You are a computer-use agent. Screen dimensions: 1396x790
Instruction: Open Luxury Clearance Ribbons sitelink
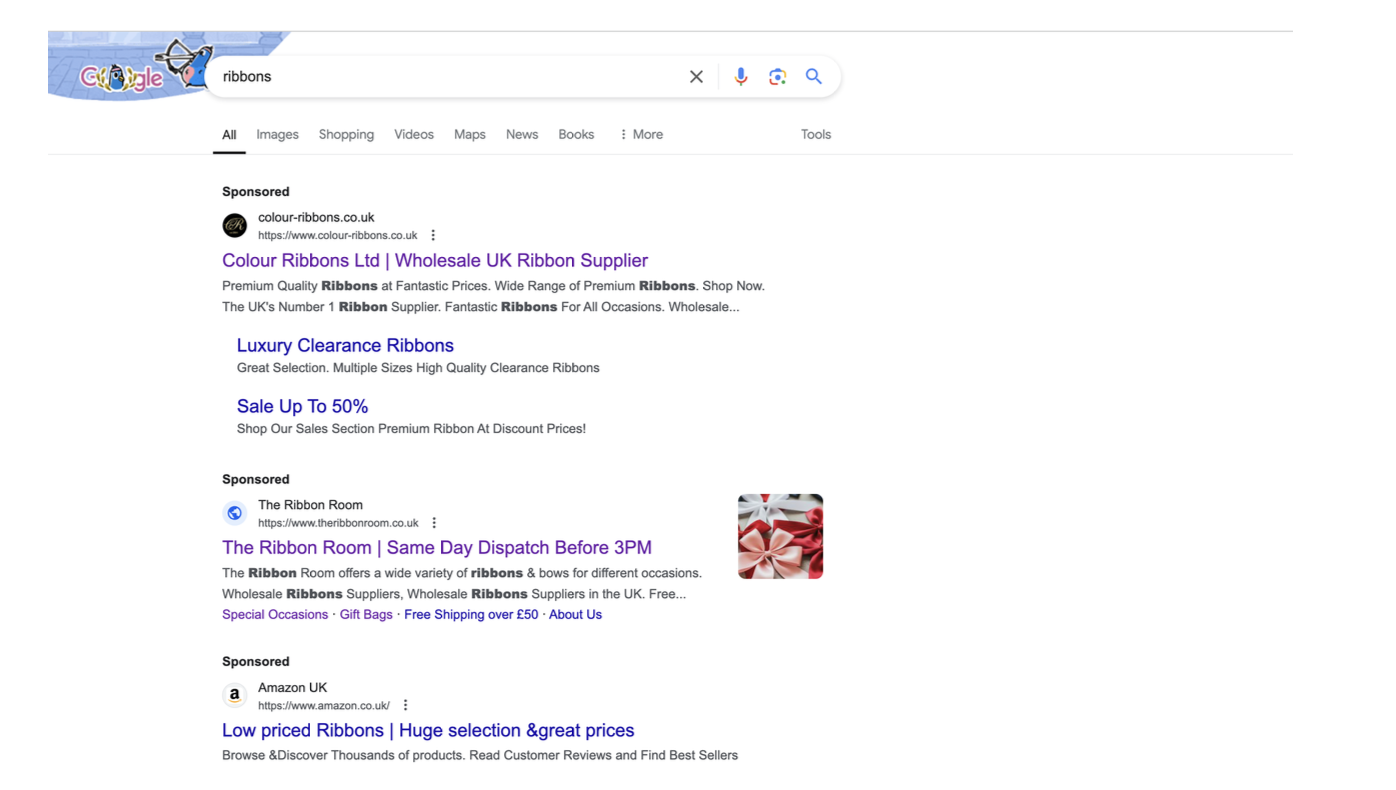click(345, 346)
